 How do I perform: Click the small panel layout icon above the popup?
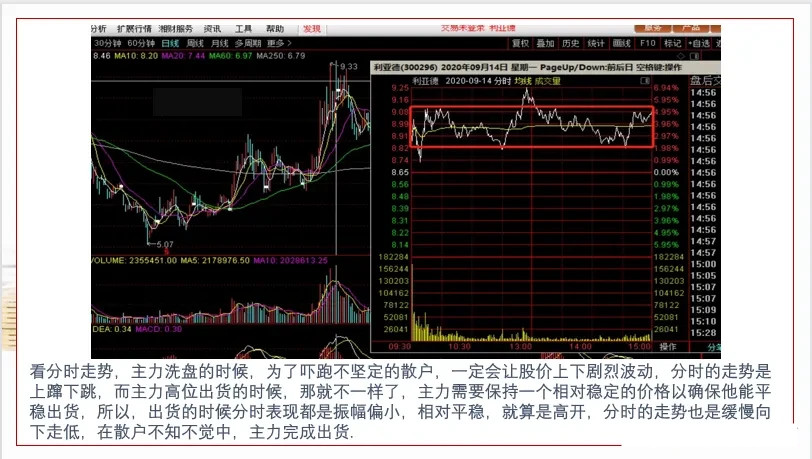click(x=694, y=55)
